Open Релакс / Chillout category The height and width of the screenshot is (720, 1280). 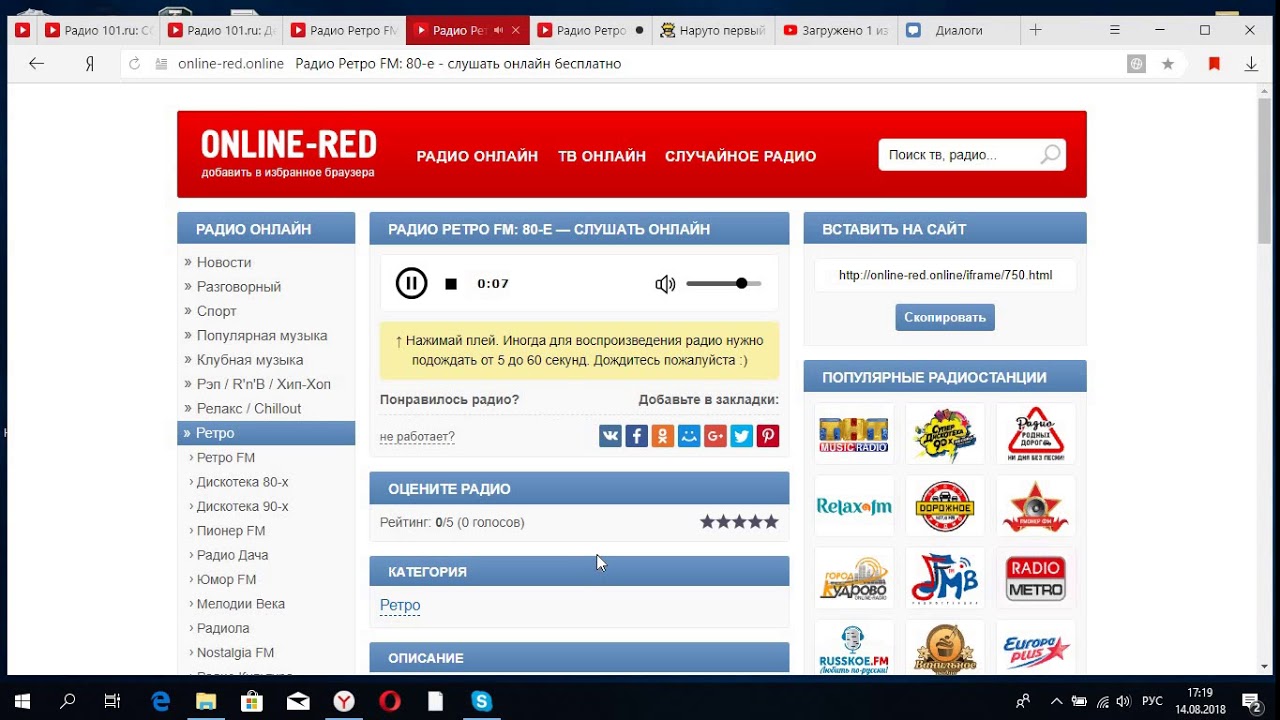(249, 409)
